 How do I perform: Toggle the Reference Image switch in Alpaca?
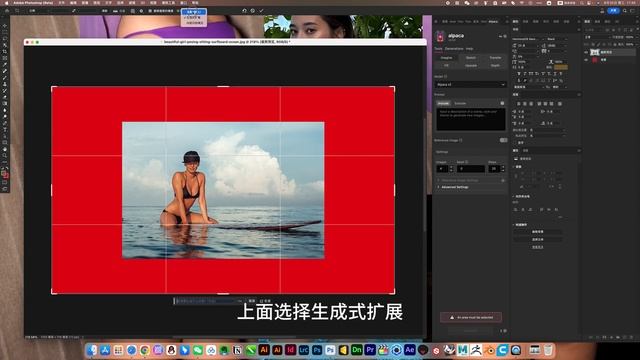(x=503, y=140)
